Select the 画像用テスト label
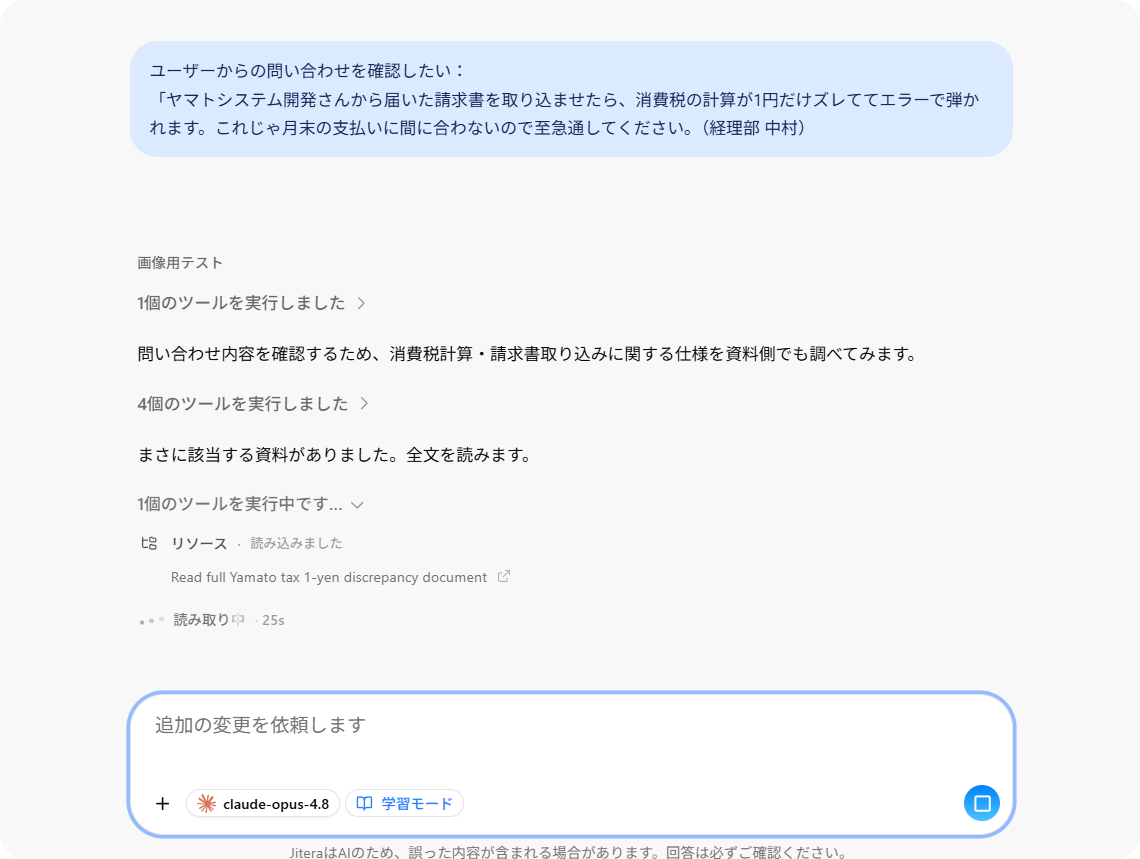 (x=180, y=262)
